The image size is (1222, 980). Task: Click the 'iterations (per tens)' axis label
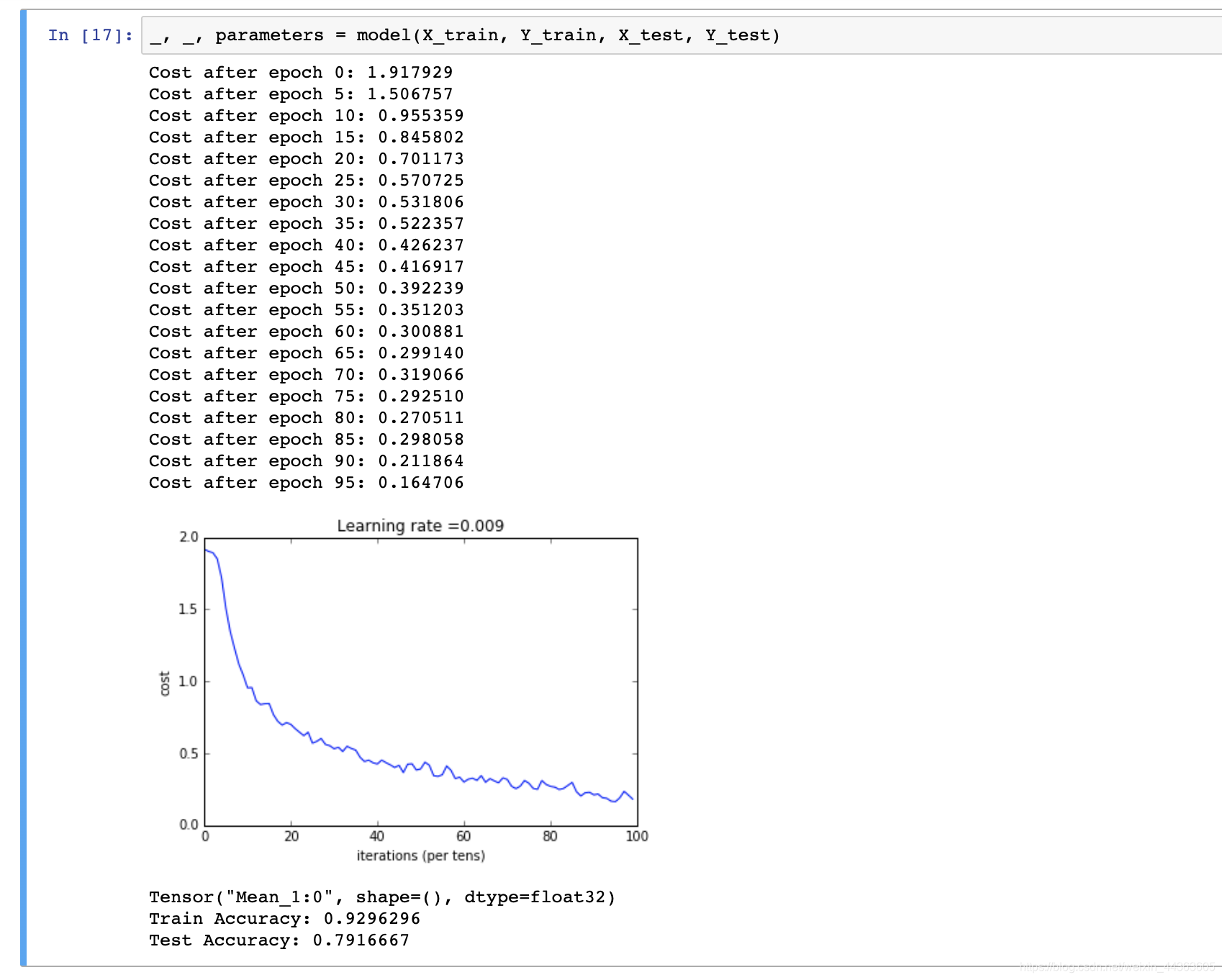tap(421, 856)
